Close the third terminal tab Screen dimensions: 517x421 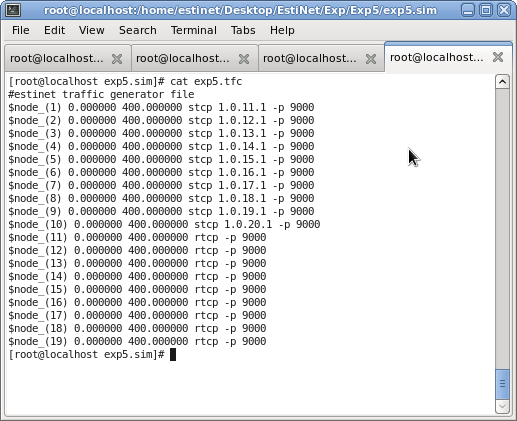tap(371, 59)
